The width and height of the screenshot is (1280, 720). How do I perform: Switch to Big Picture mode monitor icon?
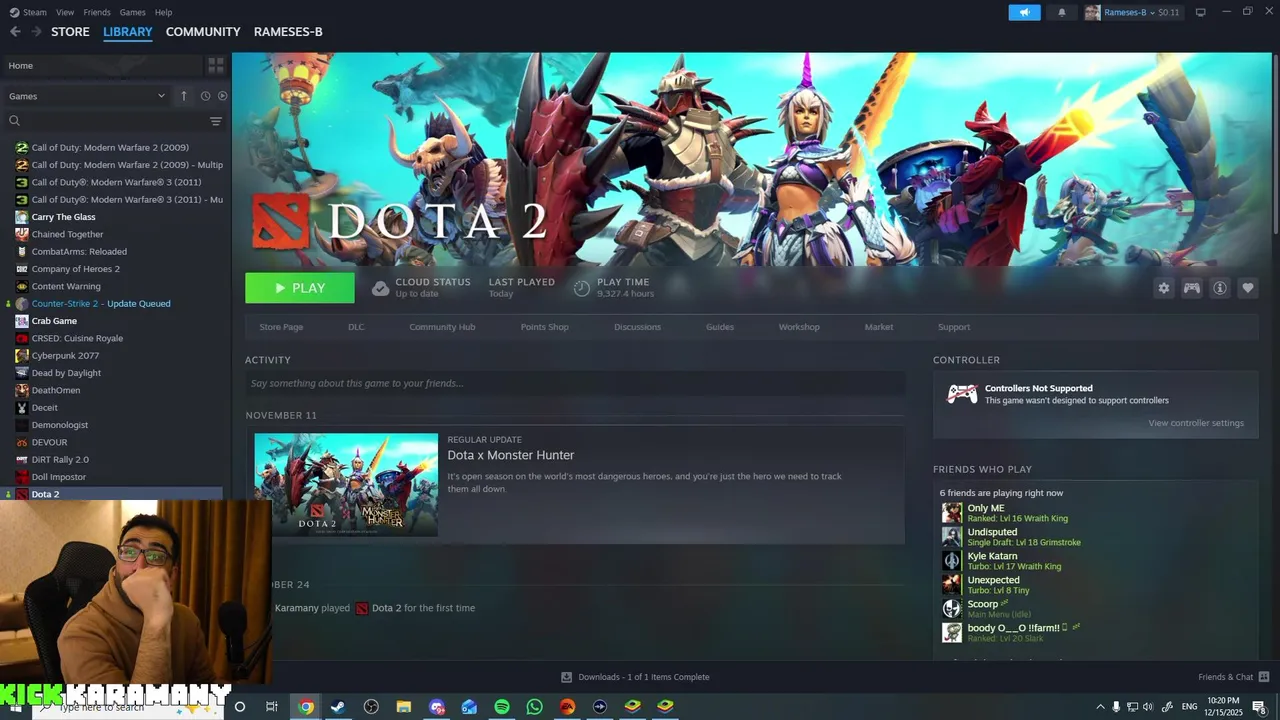click(1201, 12)
